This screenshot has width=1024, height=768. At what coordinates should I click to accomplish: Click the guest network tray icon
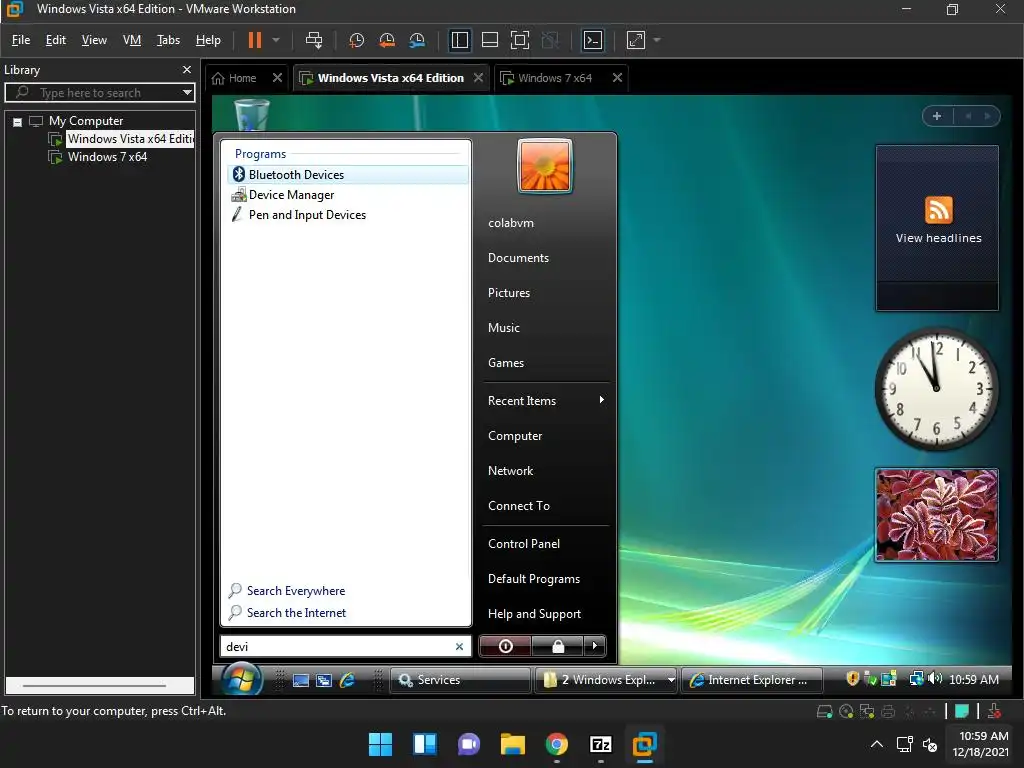tap(916, 679)
